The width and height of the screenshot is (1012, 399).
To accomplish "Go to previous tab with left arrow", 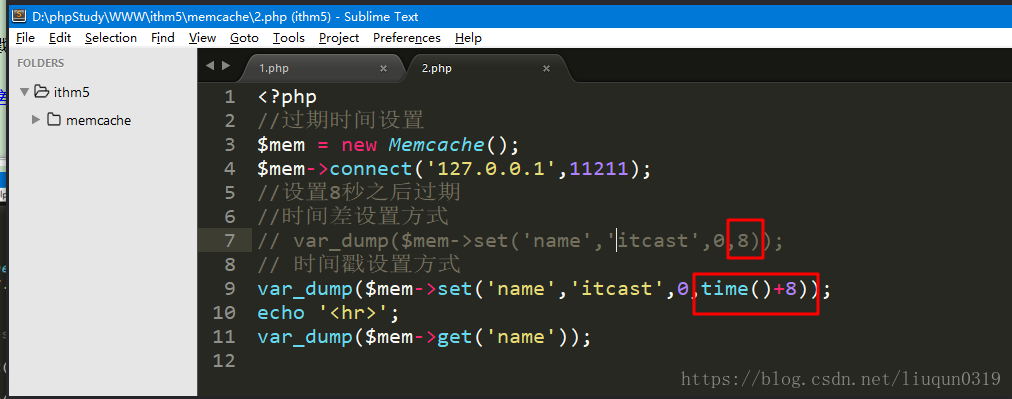I will click(210, 65).
